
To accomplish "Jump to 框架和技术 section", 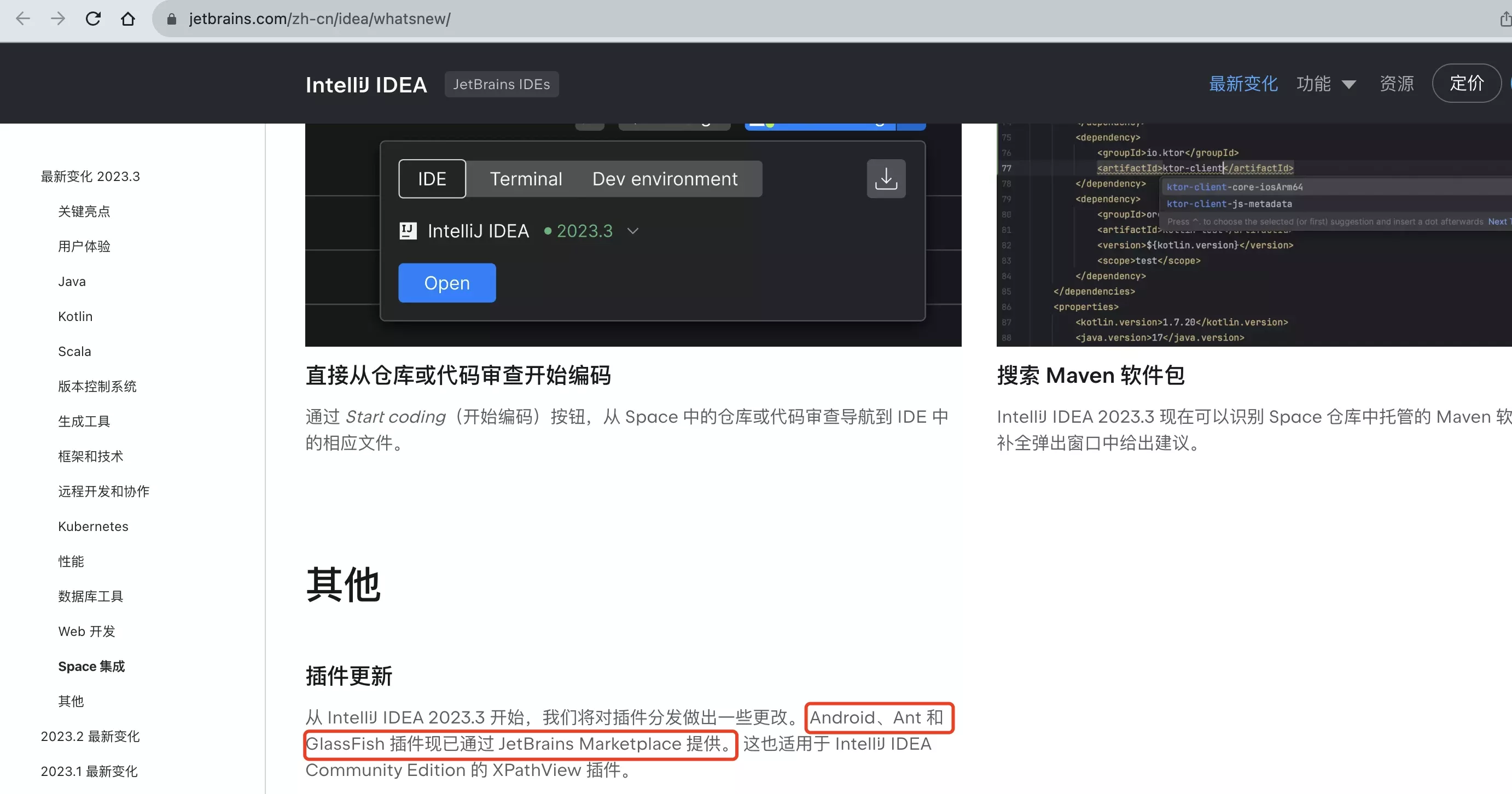I will 90,457.
